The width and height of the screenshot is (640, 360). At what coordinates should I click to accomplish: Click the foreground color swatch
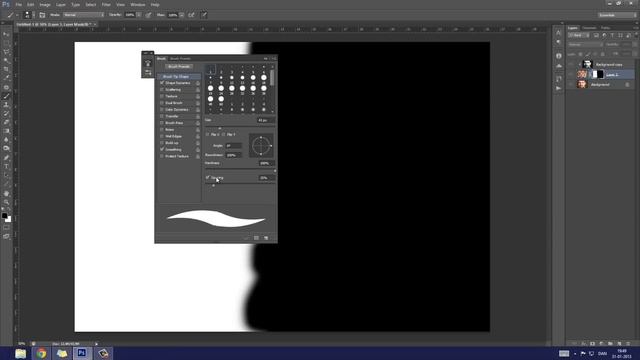4,215
